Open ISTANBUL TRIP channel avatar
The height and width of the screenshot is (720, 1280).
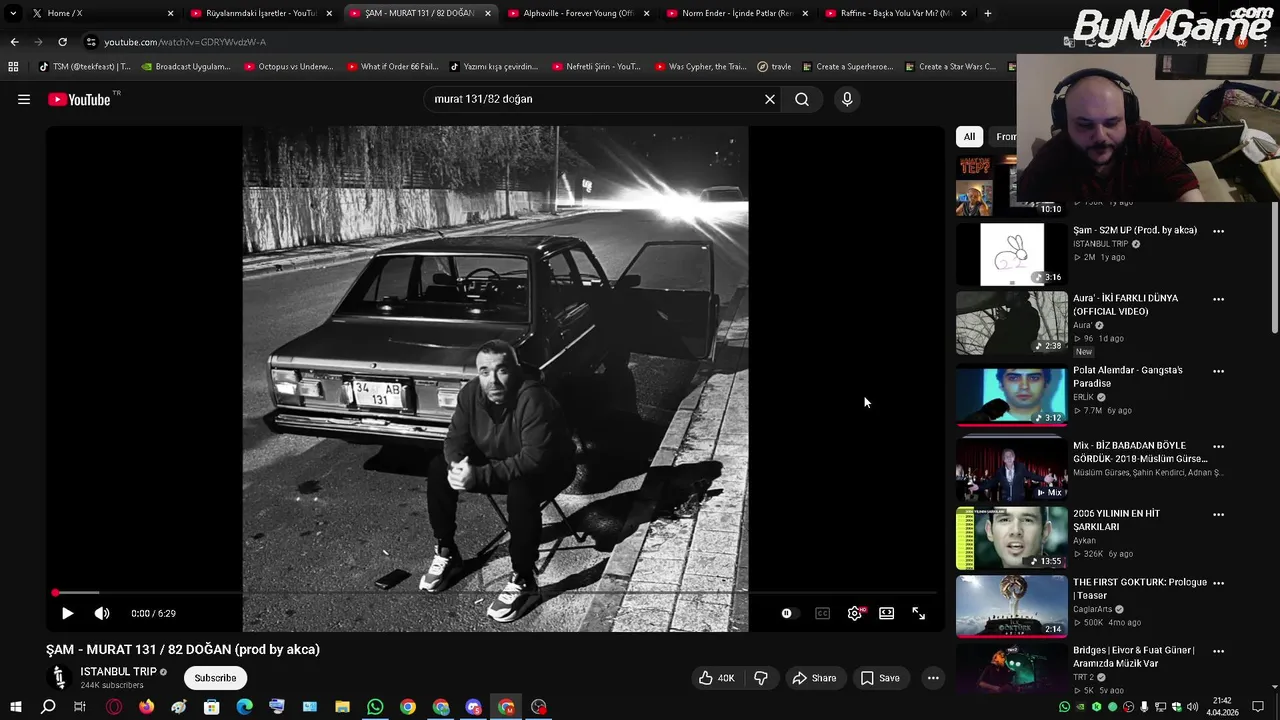point(59,677)
